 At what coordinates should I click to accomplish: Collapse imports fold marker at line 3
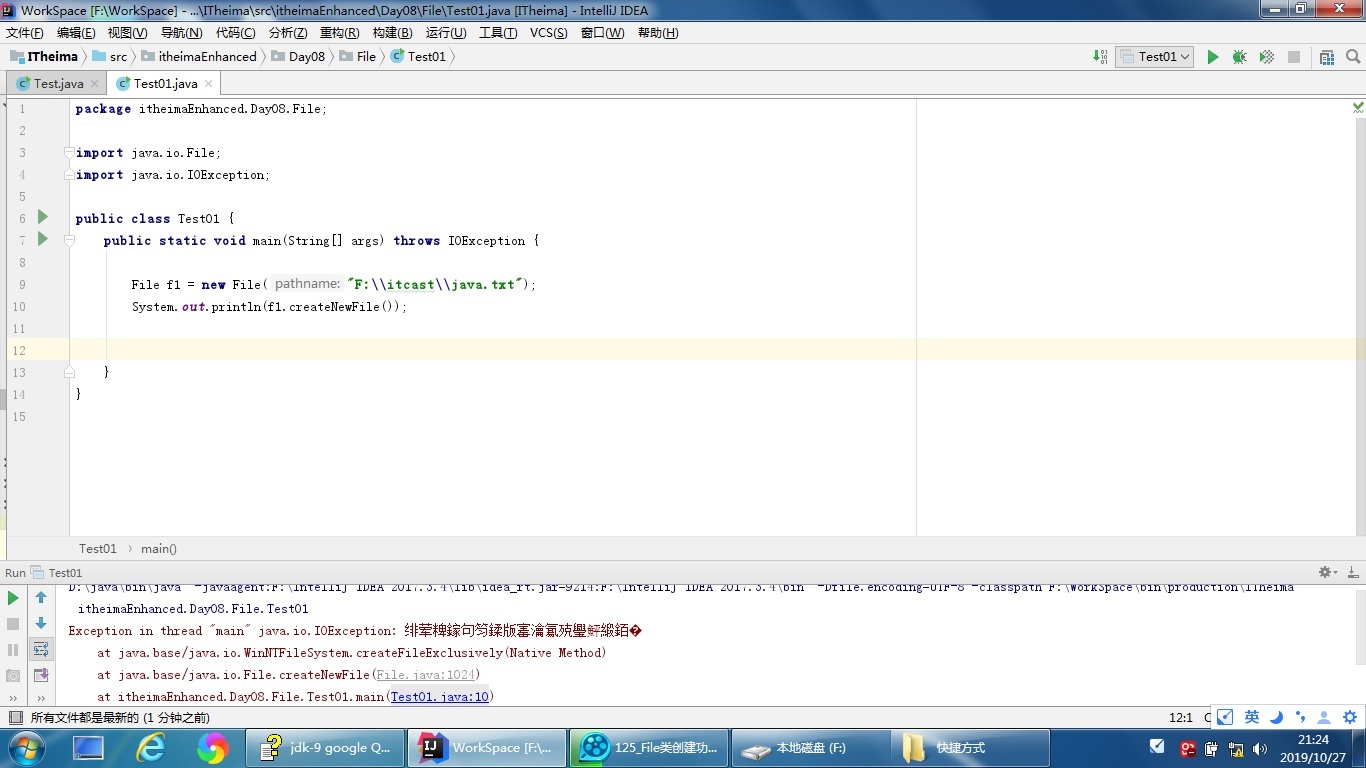pyautogui.click(x=69, y=153)
